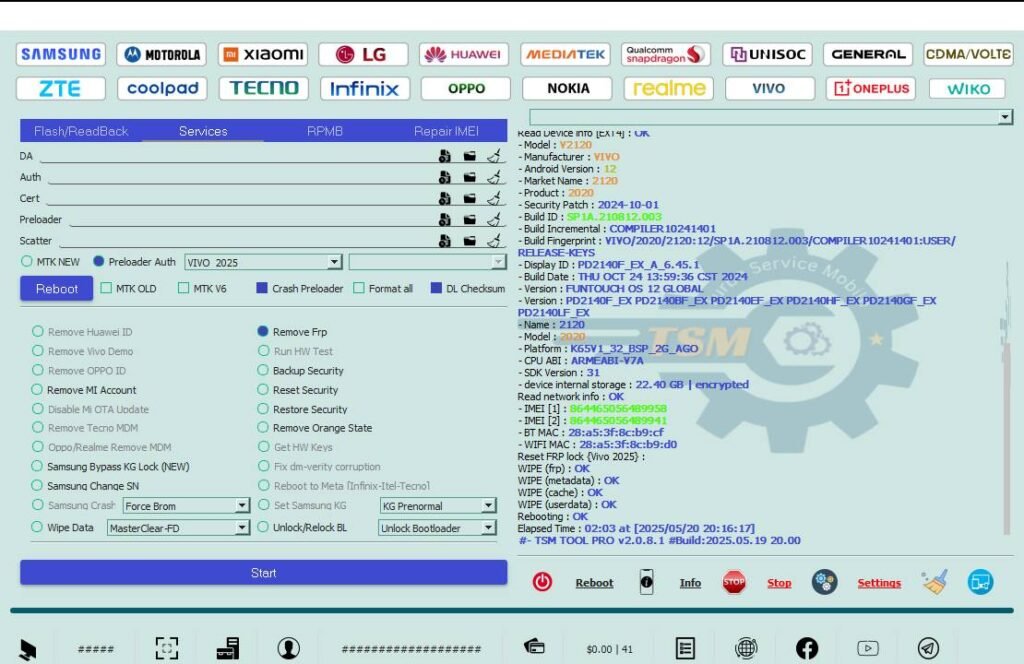1024x664 pixels.
Task: Click the folder icon in DA row
Action: pos(470,156)
